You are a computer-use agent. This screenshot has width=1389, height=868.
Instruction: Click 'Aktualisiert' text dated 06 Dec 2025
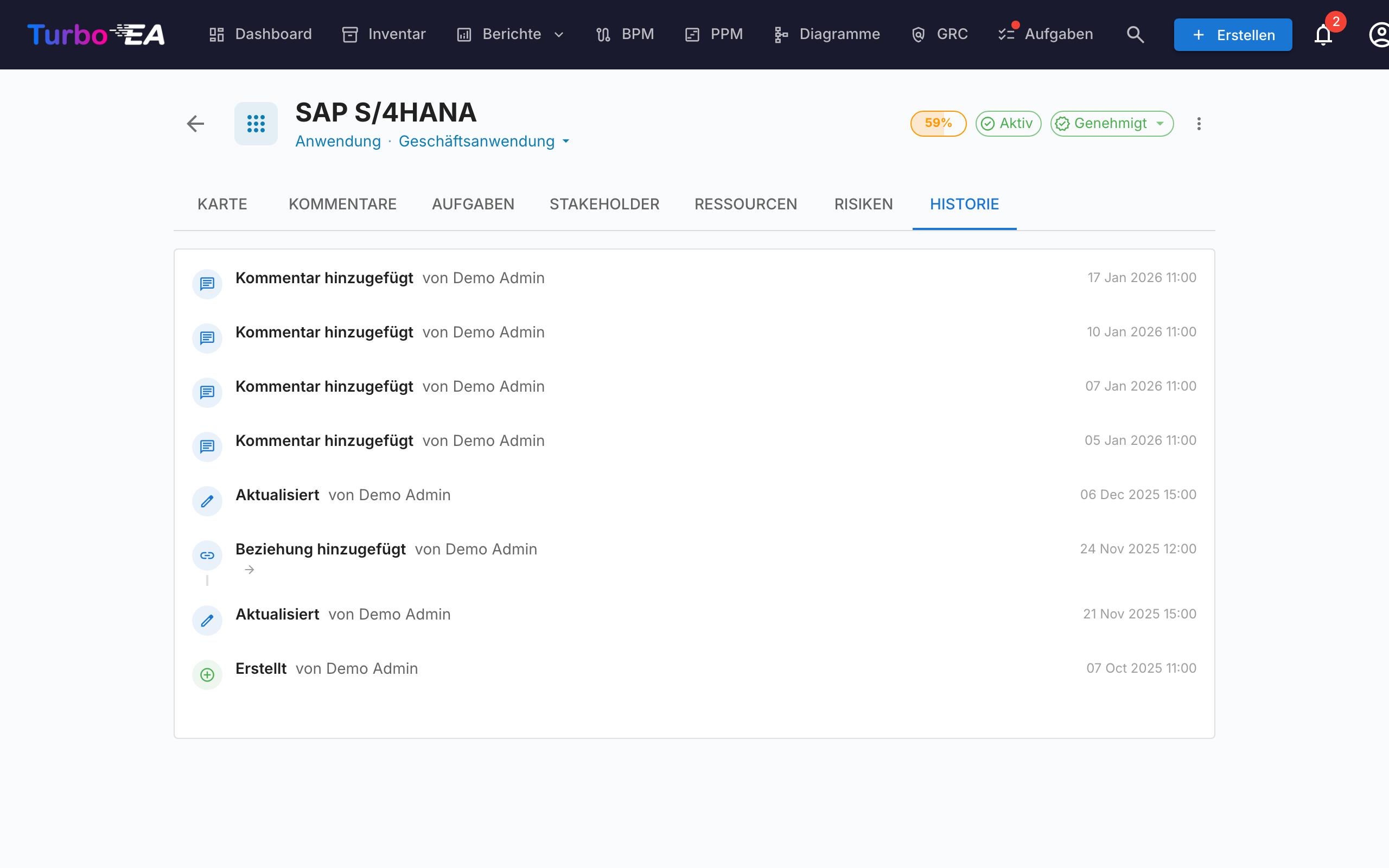coord(277,495)
